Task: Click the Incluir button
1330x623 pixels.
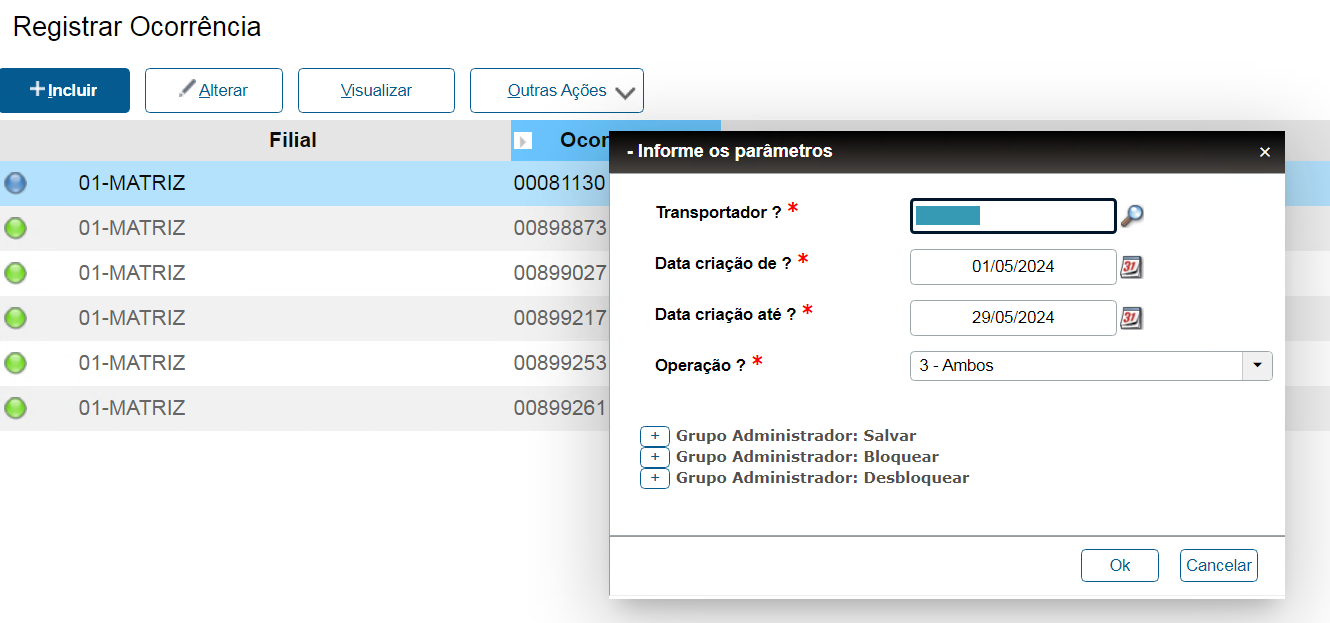Action: point(65,91)
